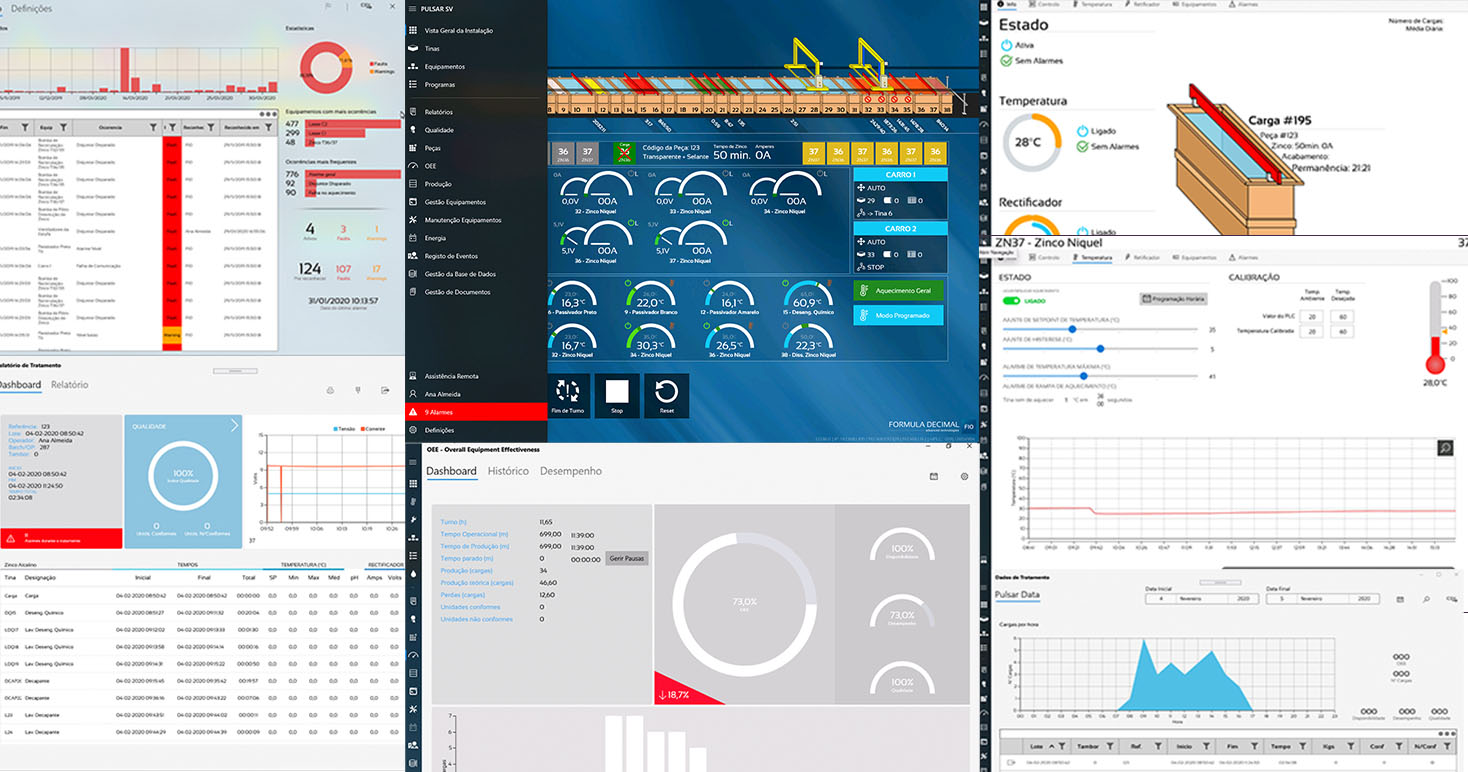Click the pin icon in Relatório de Tratamento

click(357, 390)
